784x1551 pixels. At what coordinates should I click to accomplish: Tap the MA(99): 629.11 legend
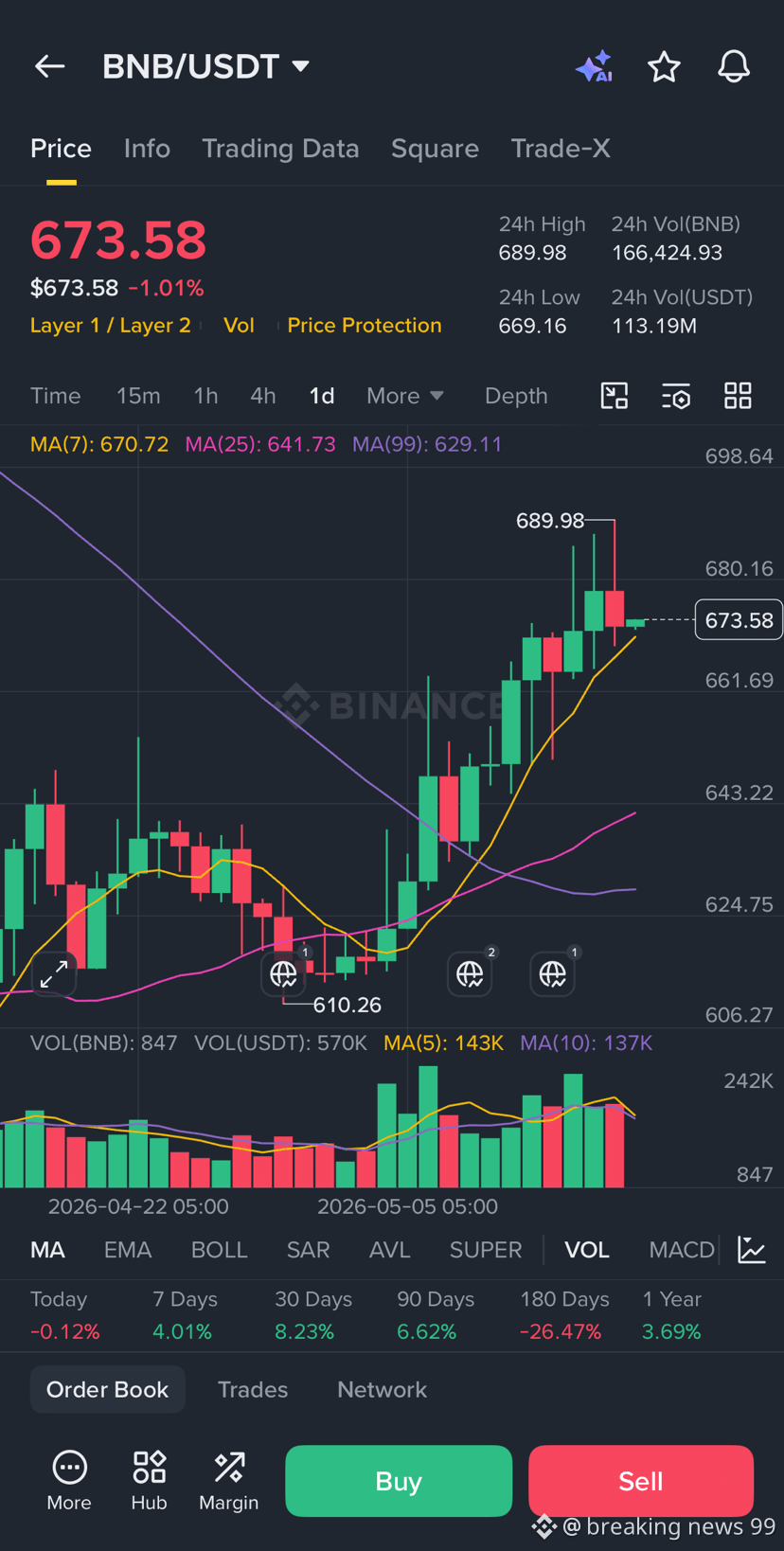click(427, 444)
